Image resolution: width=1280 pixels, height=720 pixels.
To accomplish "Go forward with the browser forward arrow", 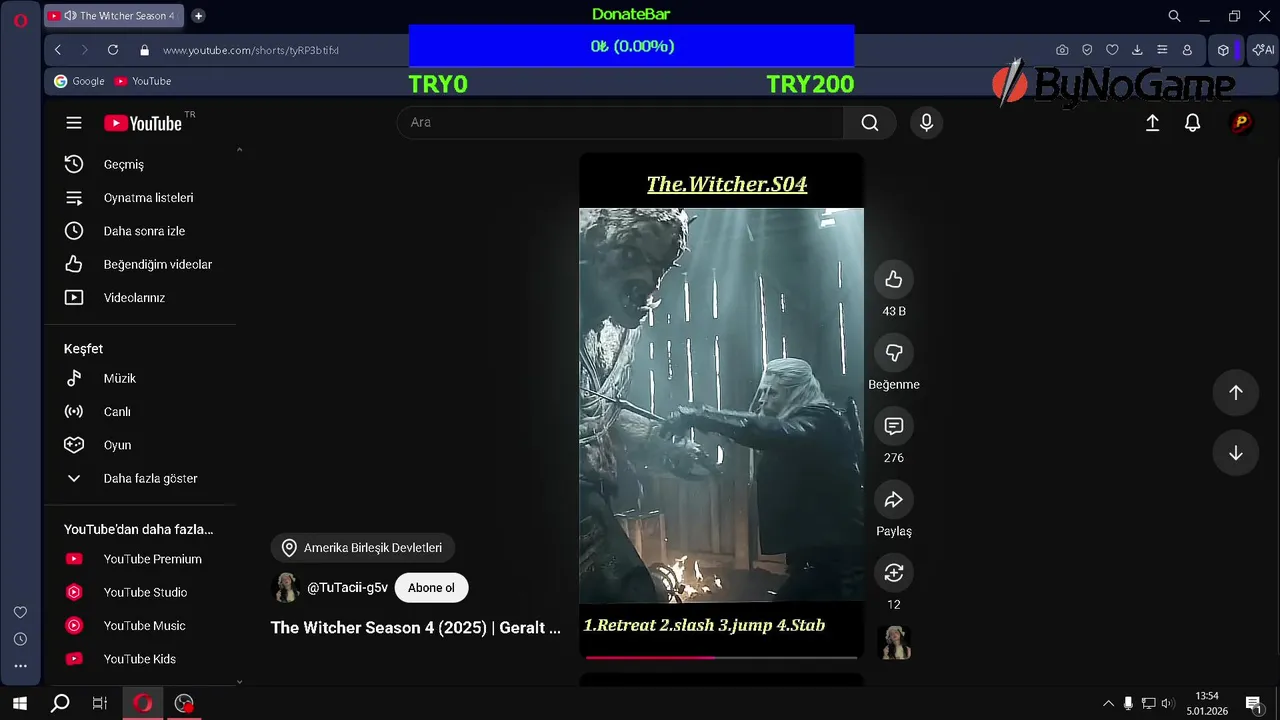I will [84, 50].
